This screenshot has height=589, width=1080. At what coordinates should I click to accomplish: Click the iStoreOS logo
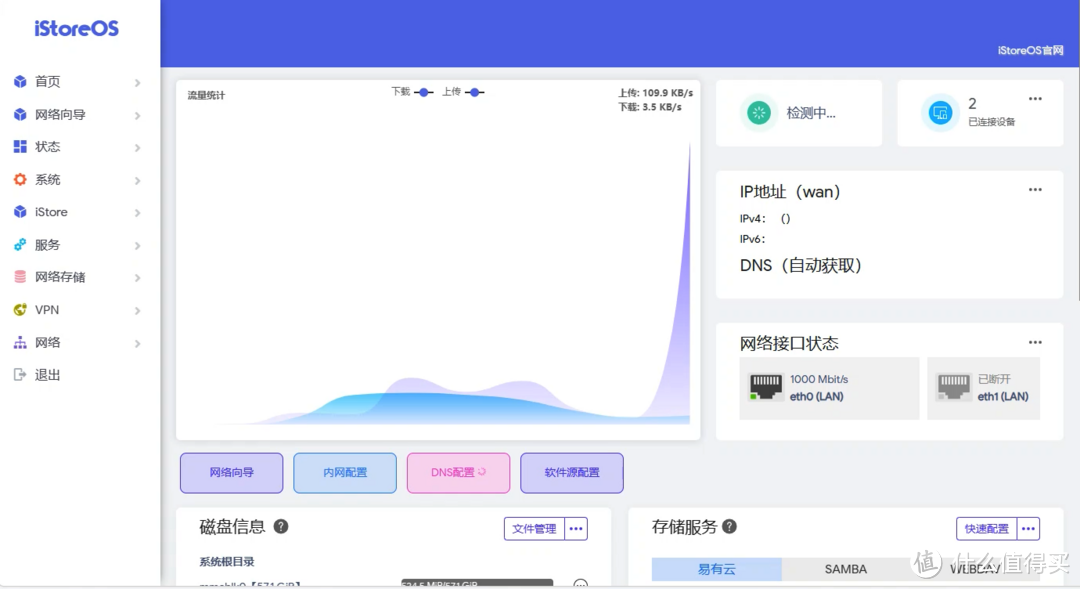pos(76,28)
